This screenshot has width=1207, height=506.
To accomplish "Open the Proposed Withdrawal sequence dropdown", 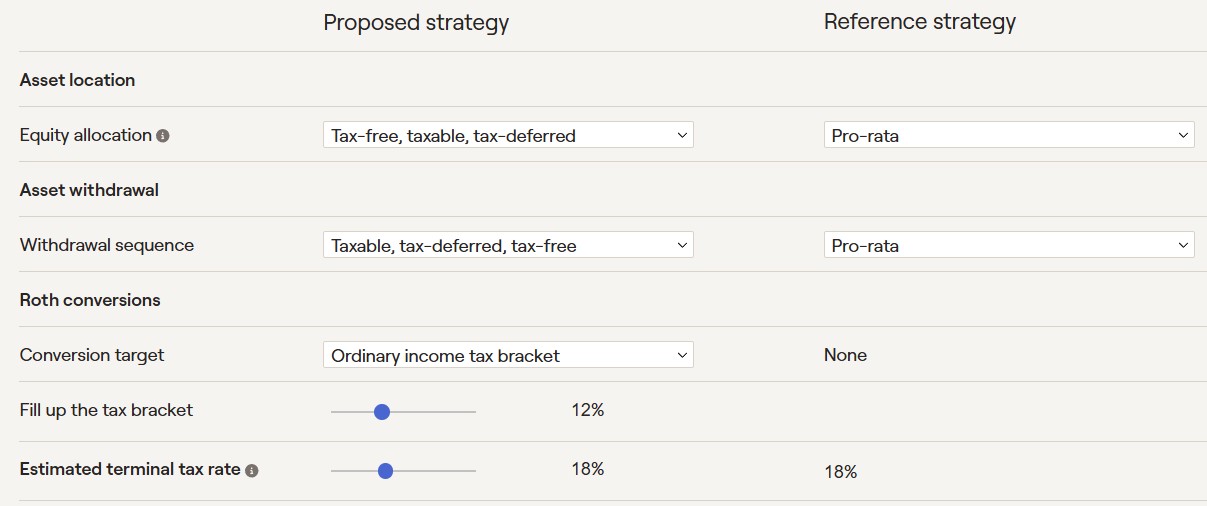I will click(508, 245).
